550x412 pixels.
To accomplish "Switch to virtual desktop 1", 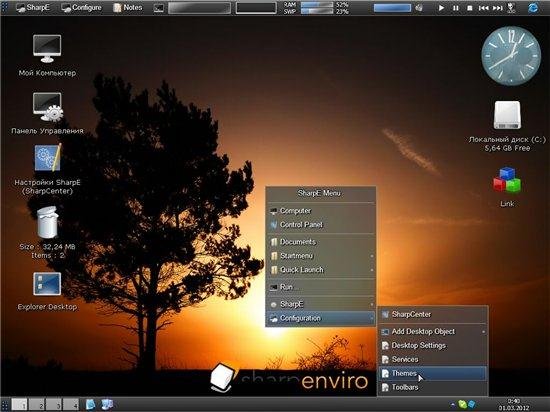I will pyautogui.click(x=20, y=405).
